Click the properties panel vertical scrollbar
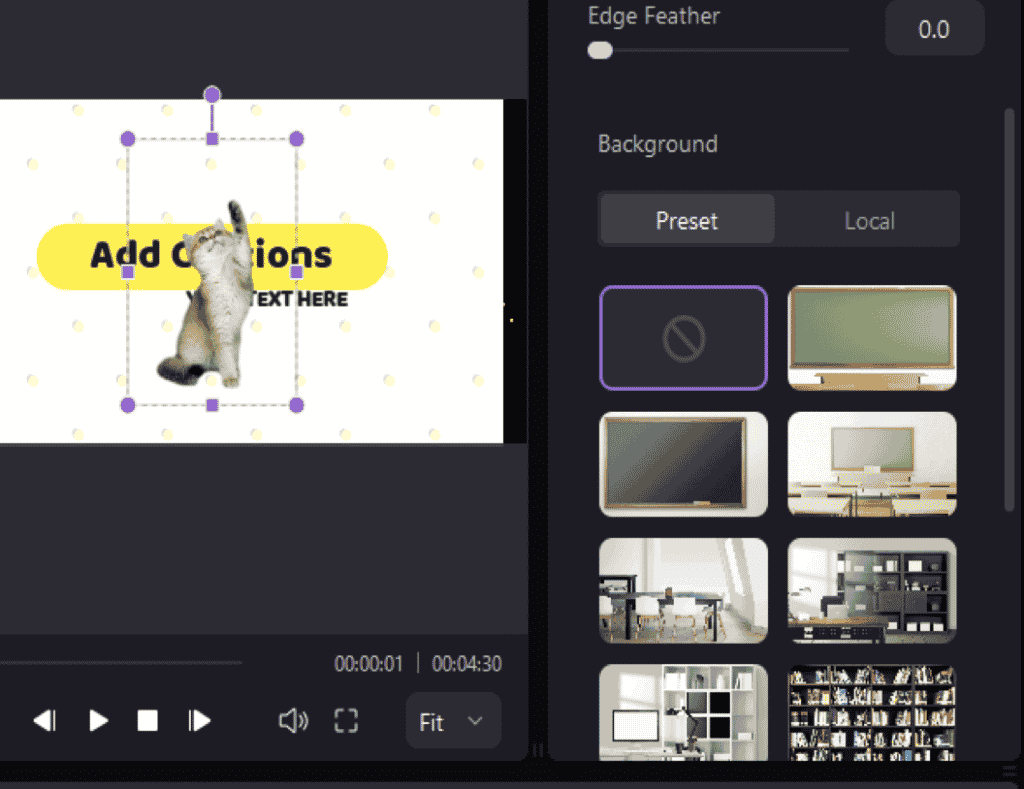The height and width of the screenshot is (789, 1024). click(1008, 300)
